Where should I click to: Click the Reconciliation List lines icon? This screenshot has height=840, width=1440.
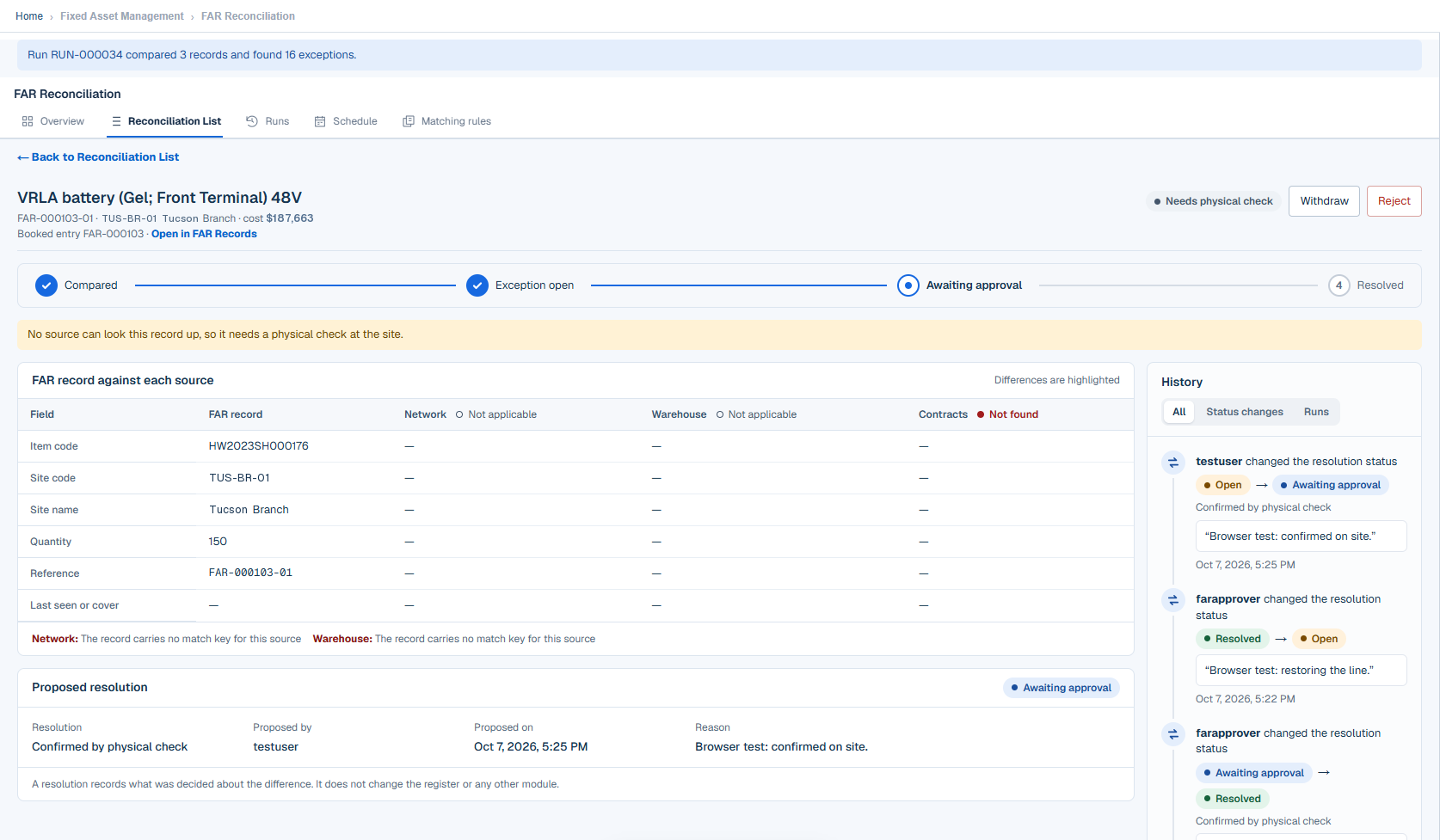click(116, 121)
